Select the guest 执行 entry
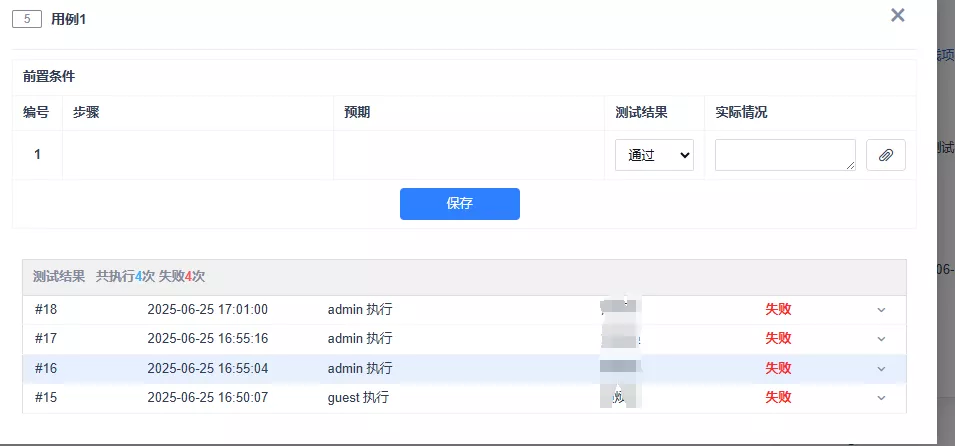Screen dimensions: 955x446 point(358,398)
